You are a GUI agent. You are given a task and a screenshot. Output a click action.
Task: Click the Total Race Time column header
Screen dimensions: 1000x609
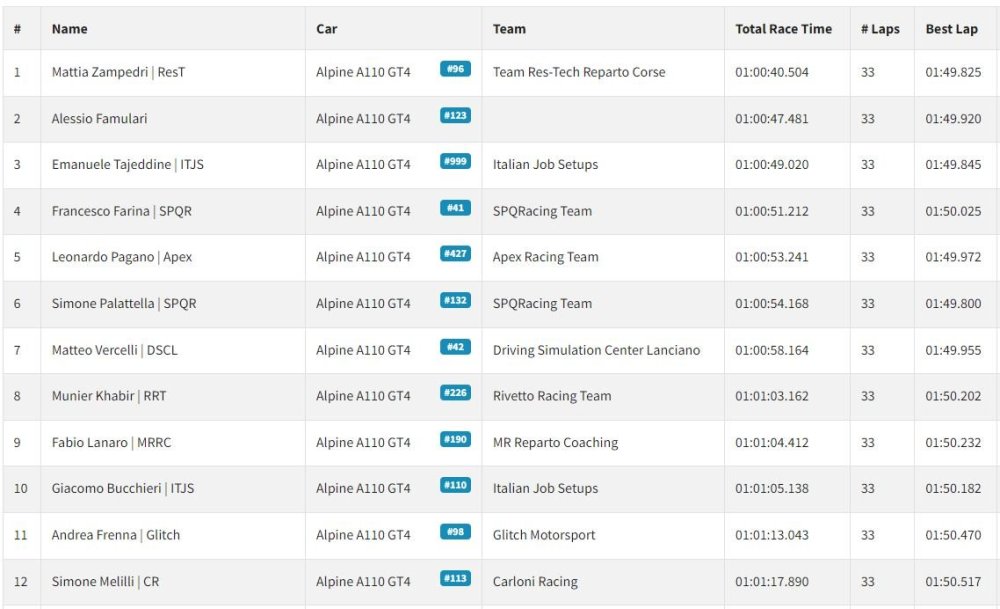[783, 29]
